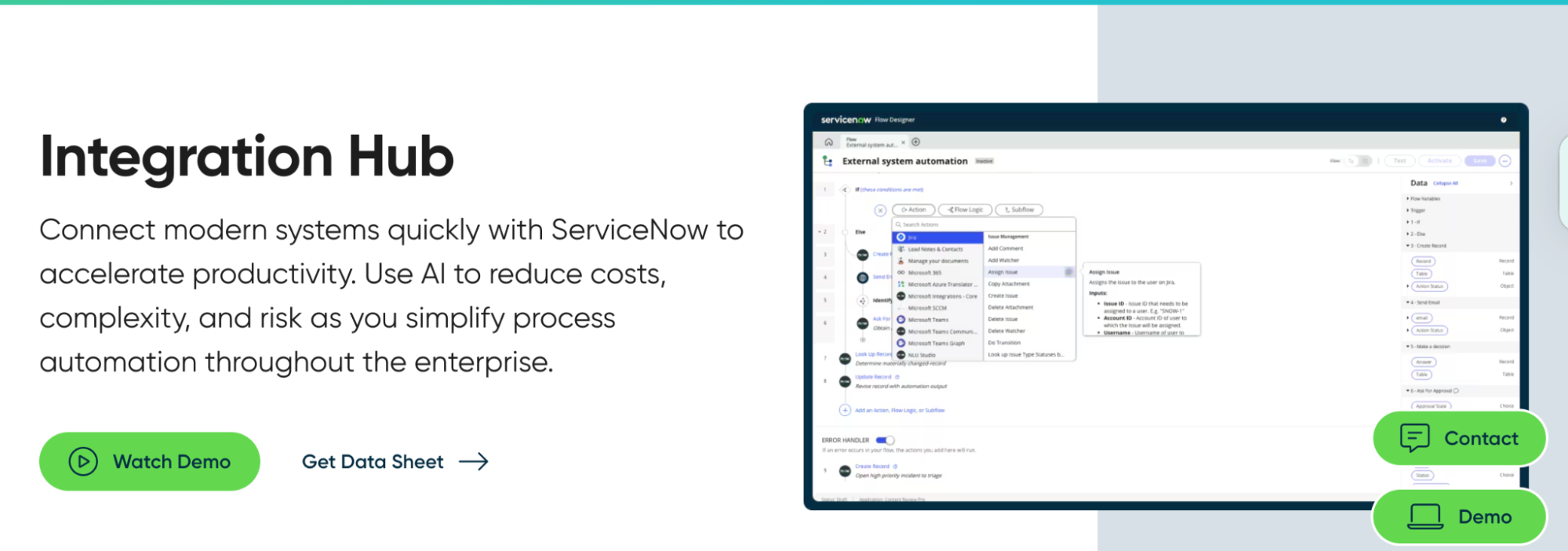Collapse step 2 Else with its row arrow

[x=820, y=232]
